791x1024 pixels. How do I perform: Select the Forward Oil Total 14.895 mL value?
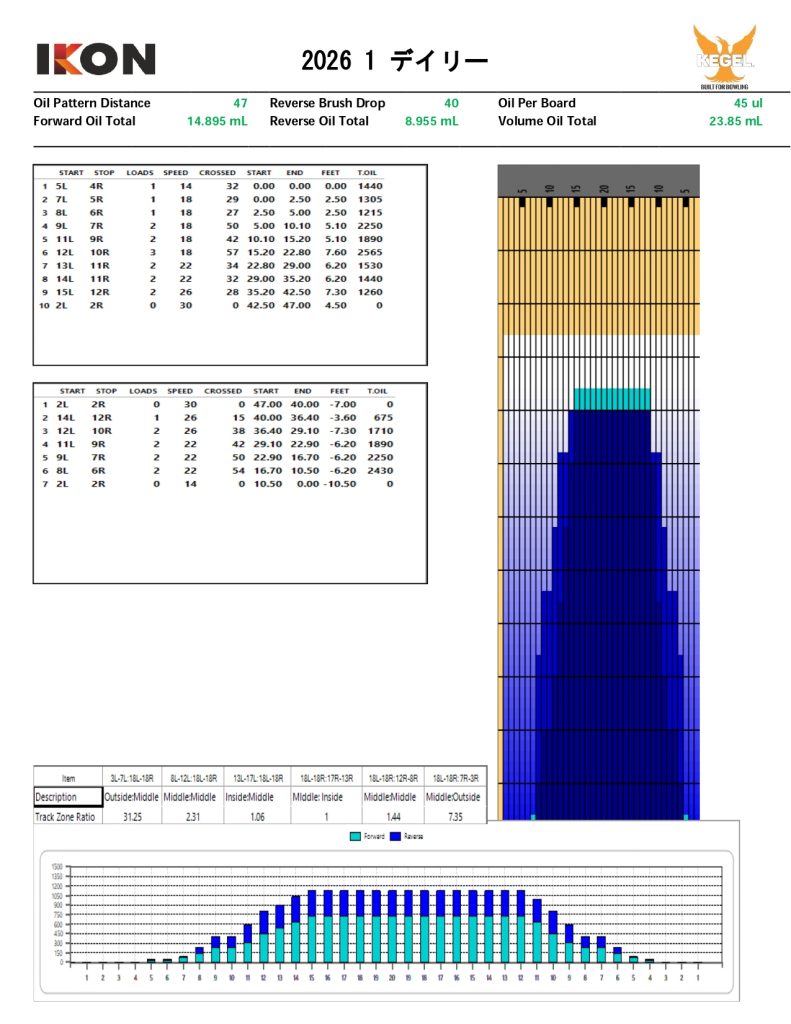point(217,121)
